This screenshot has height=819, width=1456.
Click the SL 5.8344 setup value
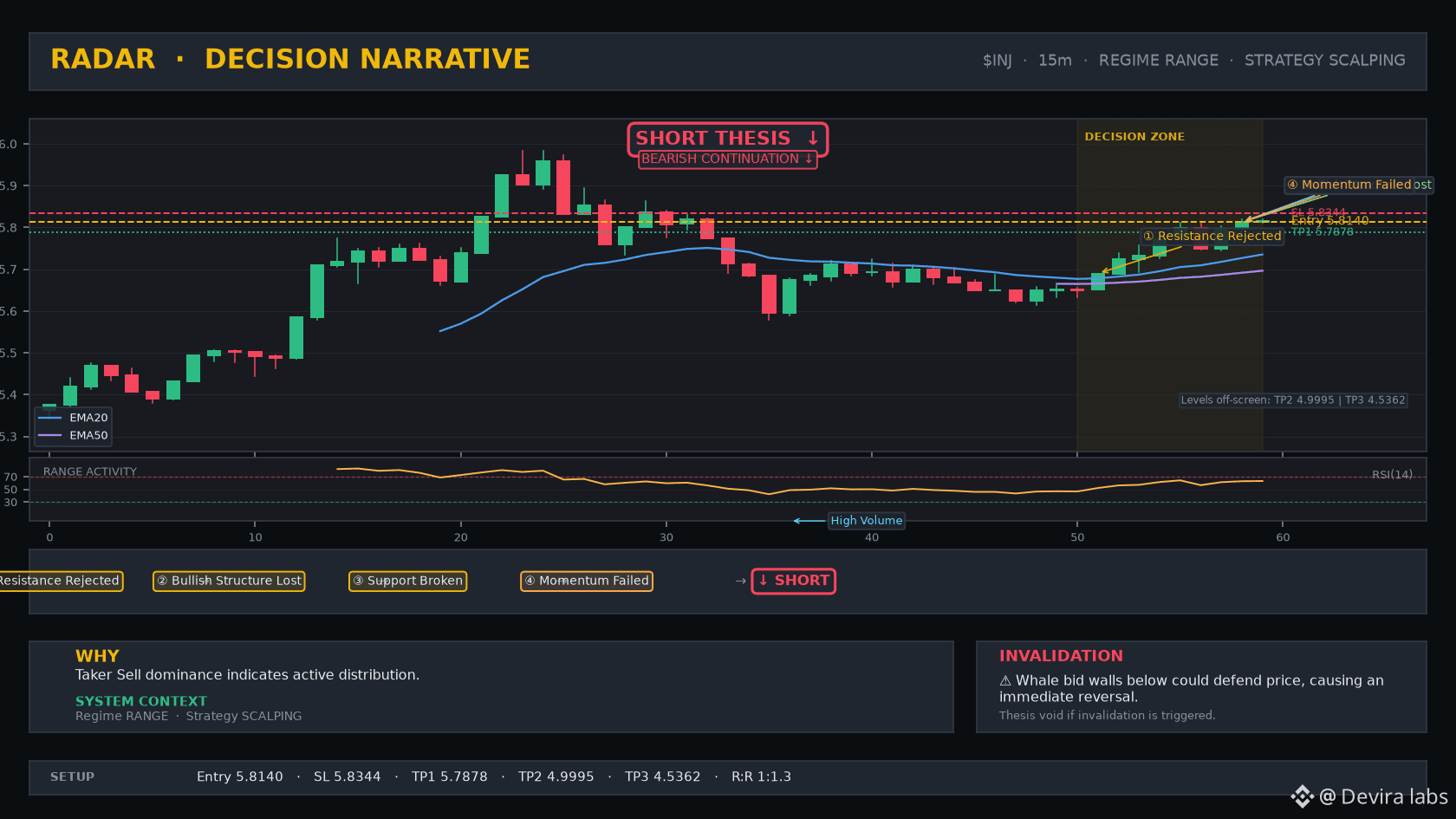tap(348, 777)
